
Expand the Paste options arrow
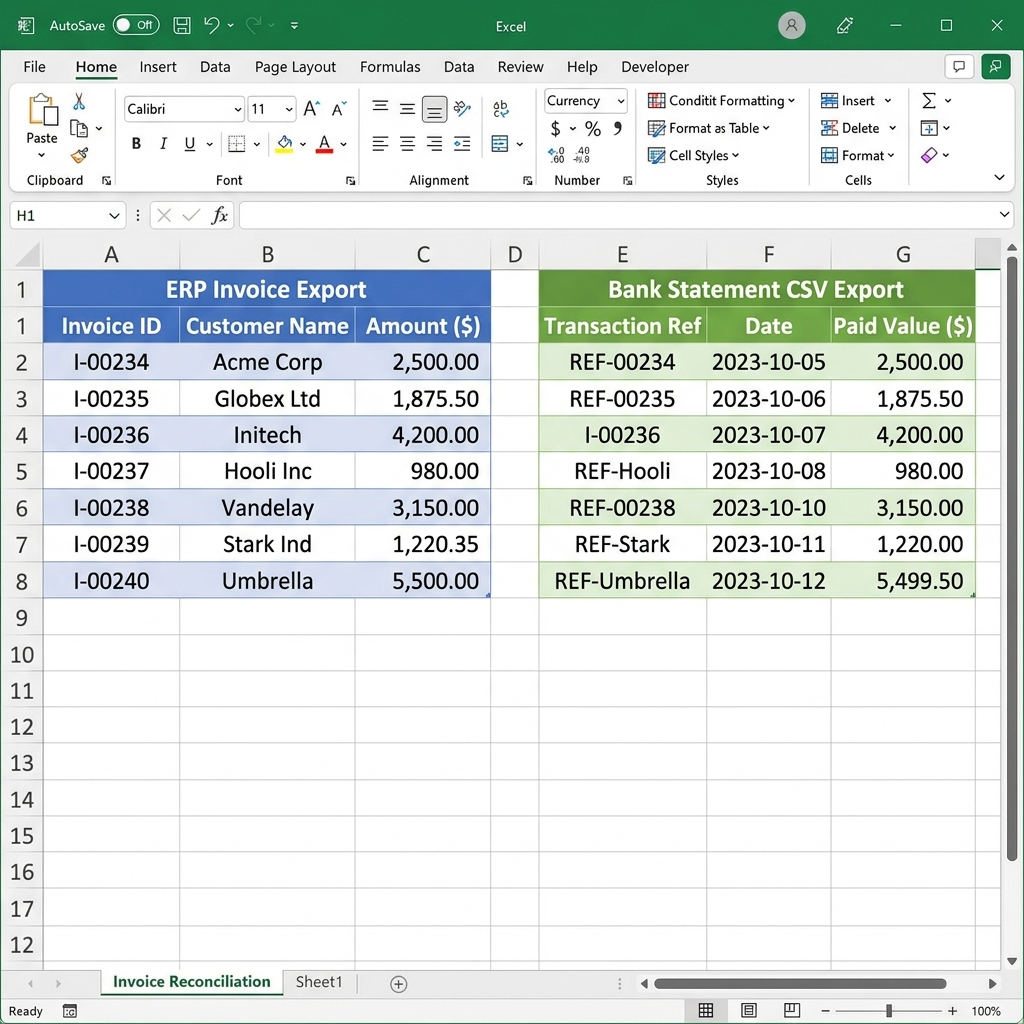coord(42,155)
